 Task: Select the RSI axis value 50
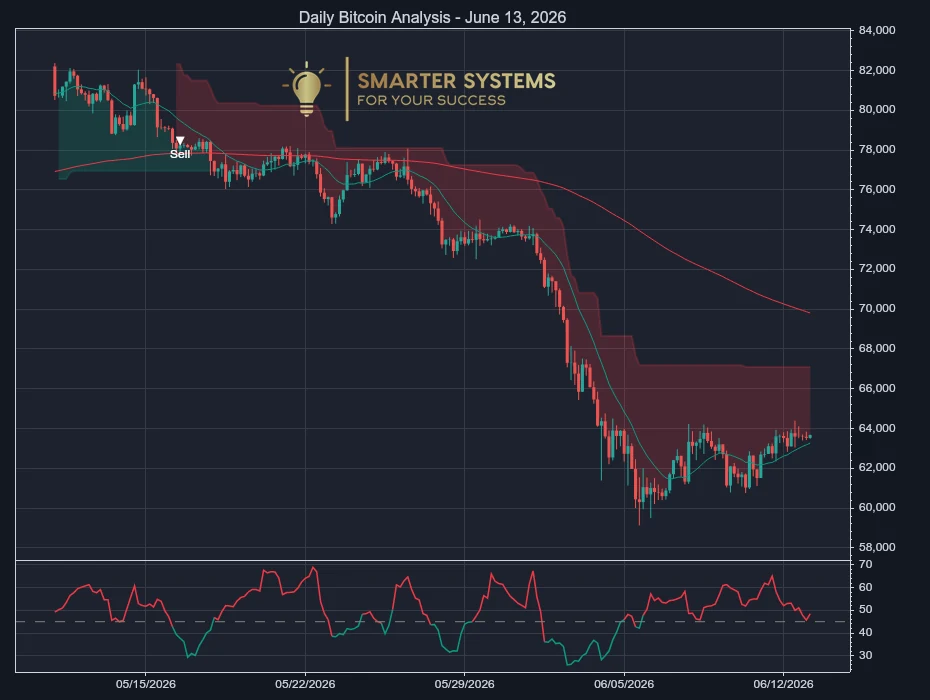pyautogui.click(x=865, y=609)
